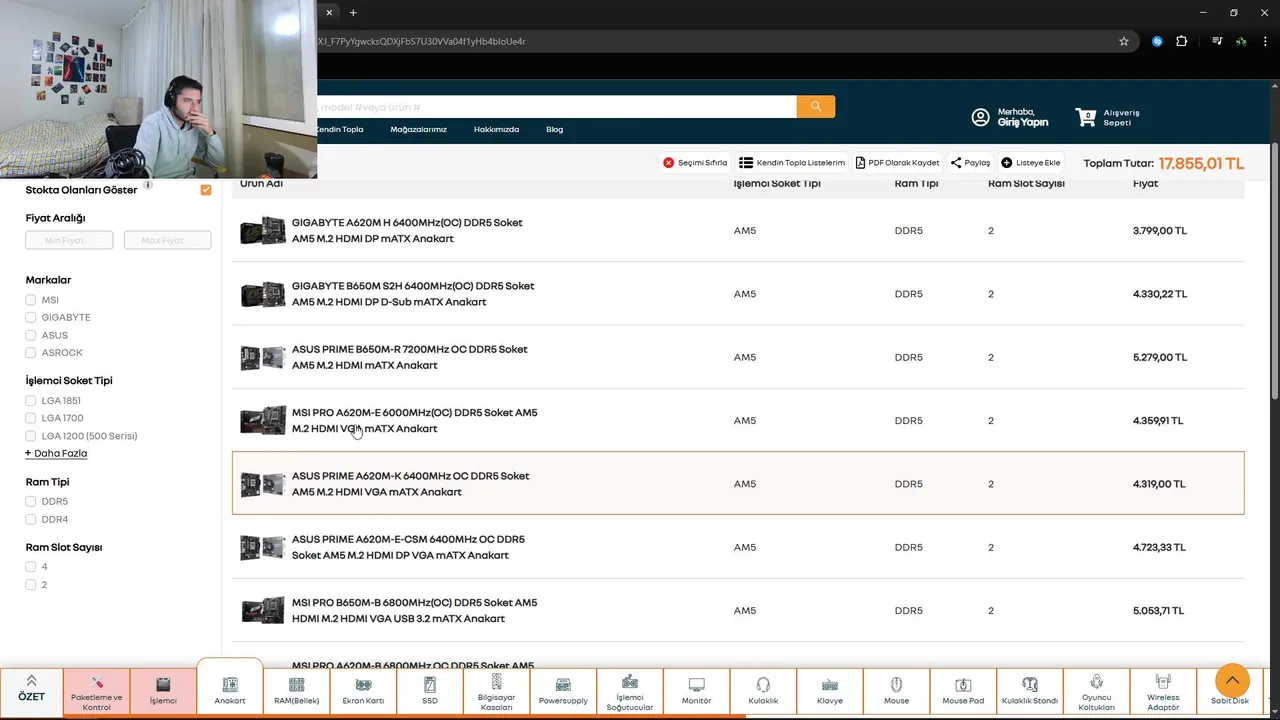This screenshot has height=720, width=1280.
Task: Open the Blog menu item
Action: tap(555, 129)
